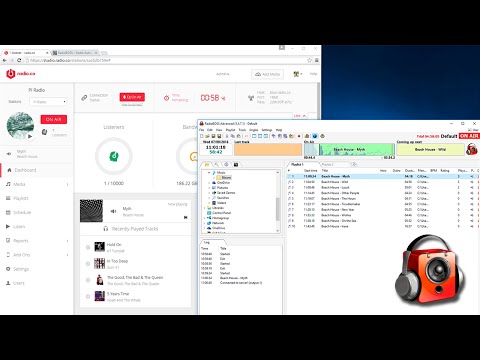
Task: Click Open folder icon in RadioBOSS toolbar
Action: tap(207, 136)
